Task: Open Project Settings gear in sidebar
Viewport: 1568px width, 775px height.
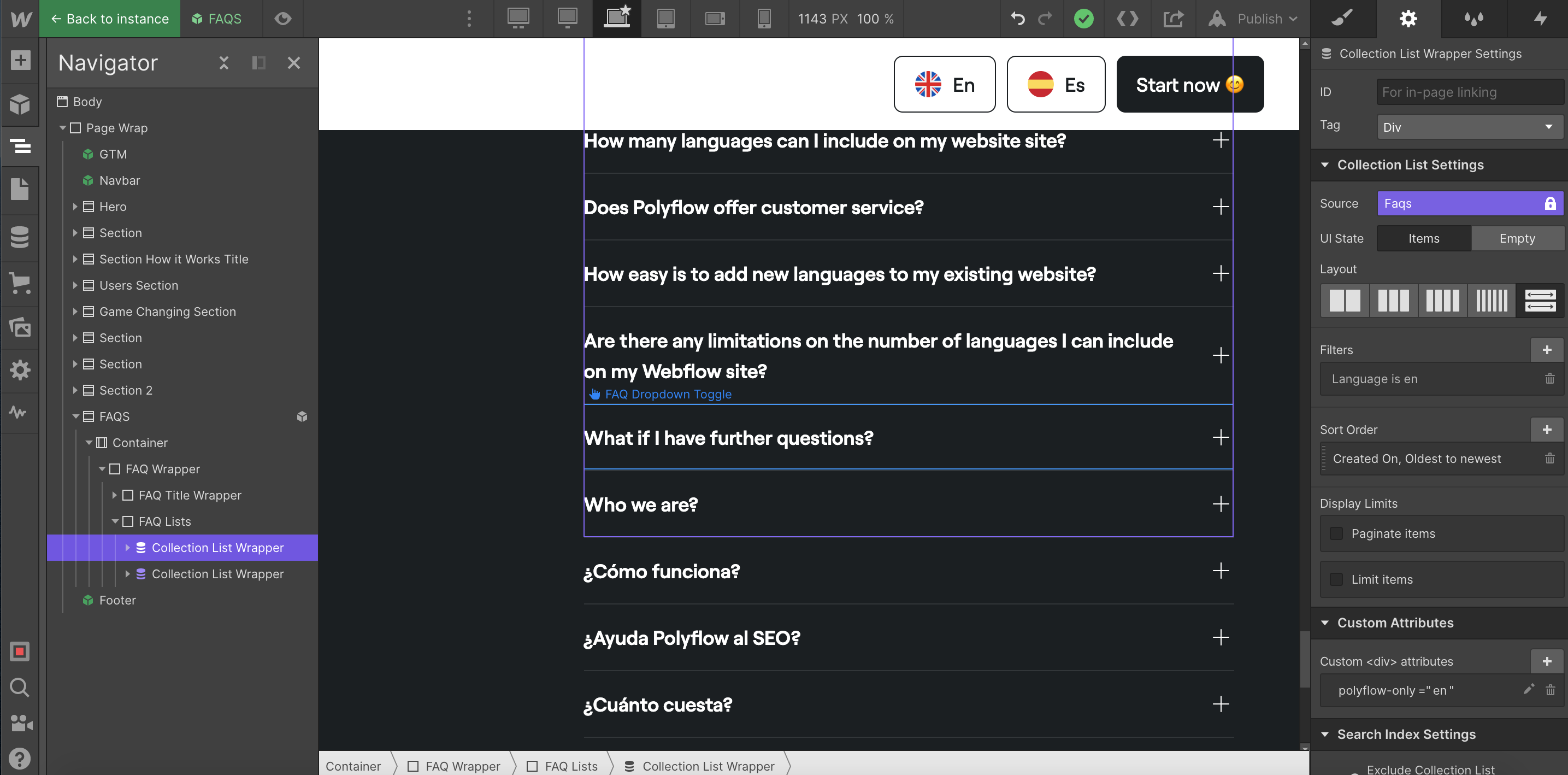Action: tap(20, 369)
